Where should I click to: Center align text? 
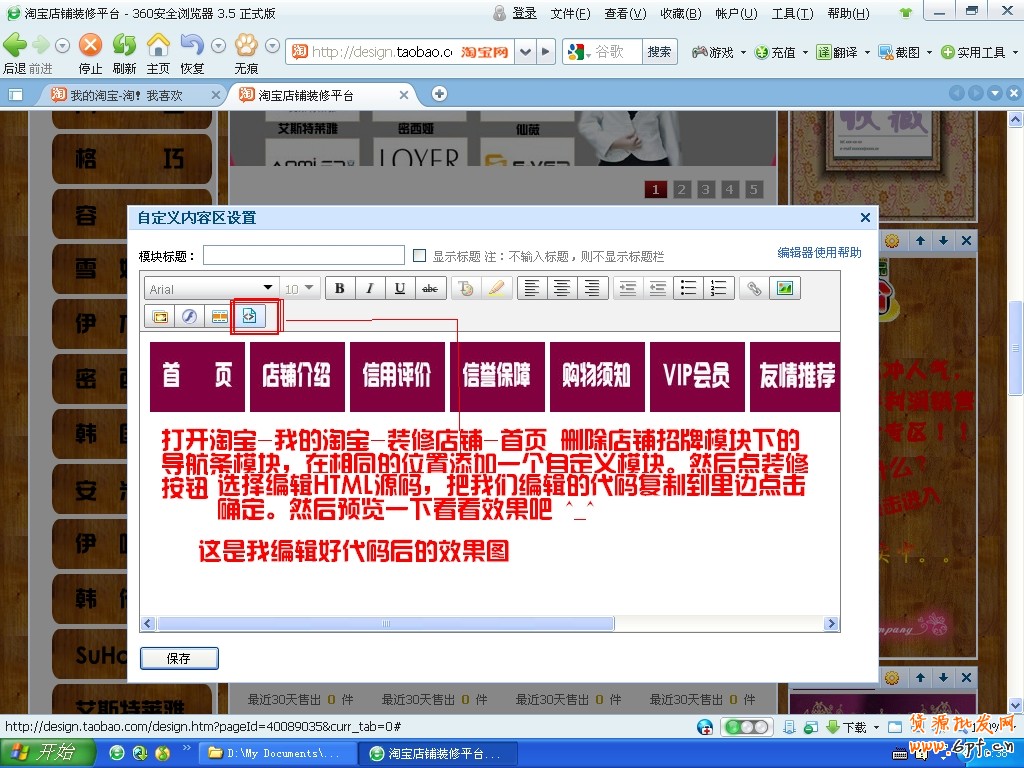point(562,288)
